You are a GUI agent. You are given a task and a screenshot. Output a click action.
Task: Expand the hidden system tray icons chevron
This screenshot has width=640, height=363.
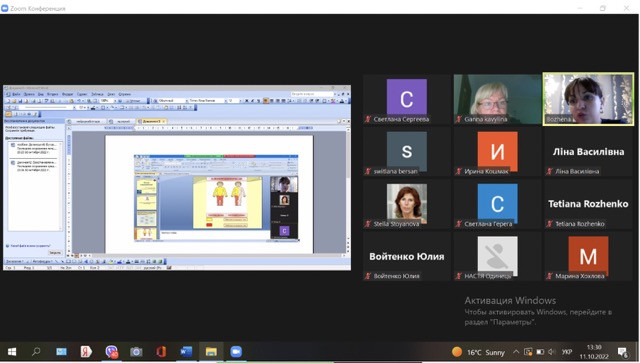pos(516,352)
